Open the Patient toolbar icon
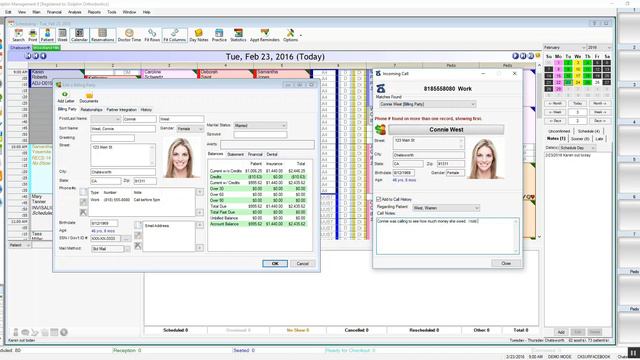Screen dimensions: 640x360 [x=47, y=35]
